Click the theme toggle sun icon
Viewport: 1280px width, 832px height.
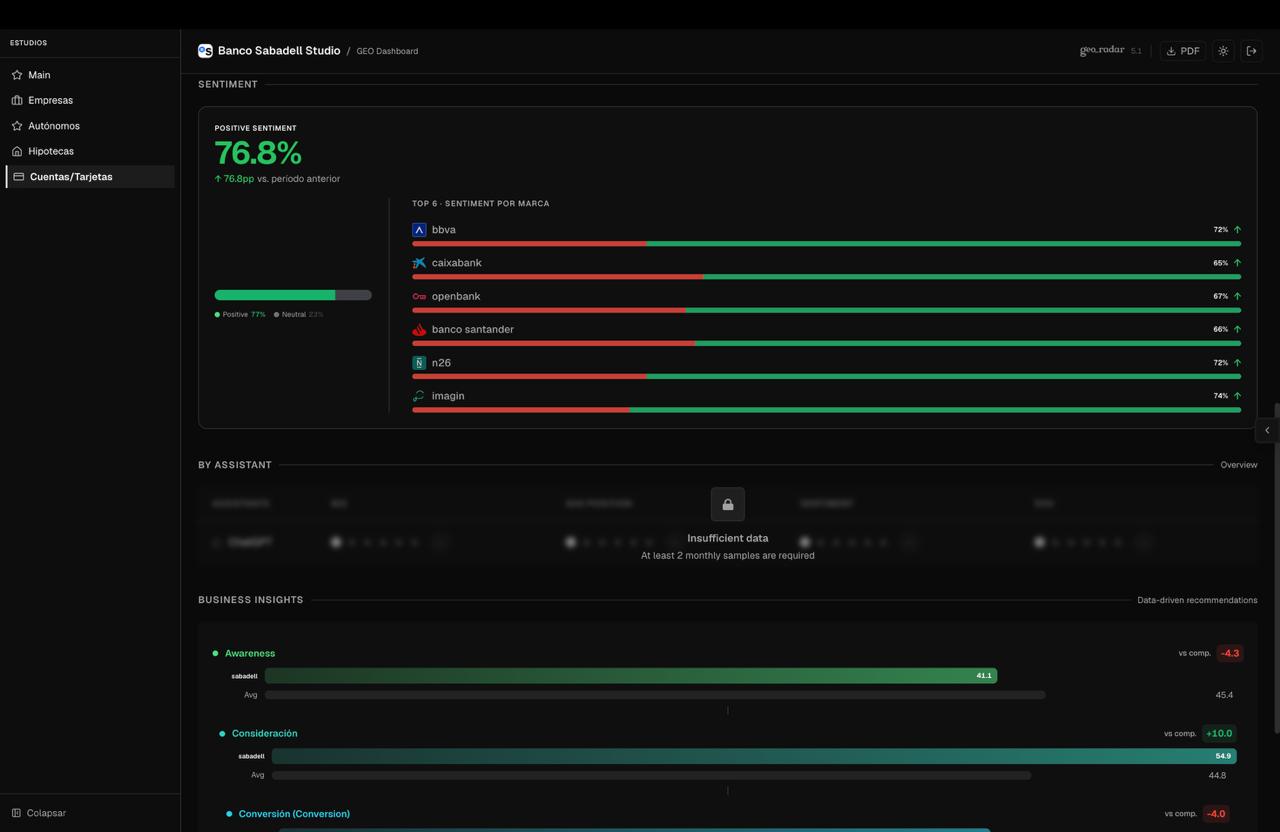tap(1223, 51)
